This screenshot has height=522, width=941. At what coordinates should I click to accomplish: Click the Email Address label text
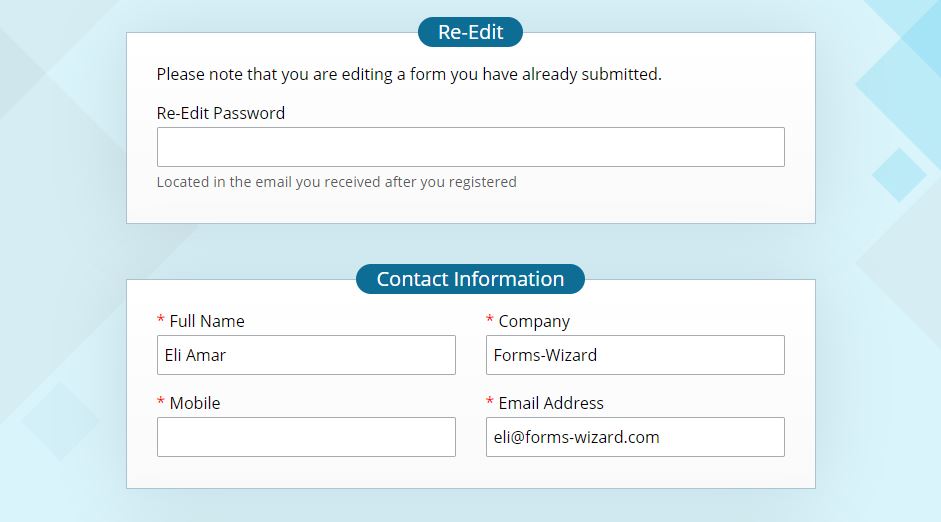point(551,403)
